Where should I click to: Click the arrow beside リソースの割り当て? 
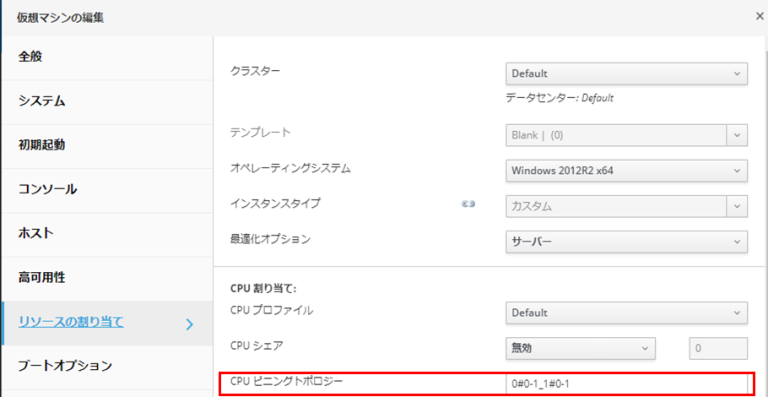pos(190,324)
